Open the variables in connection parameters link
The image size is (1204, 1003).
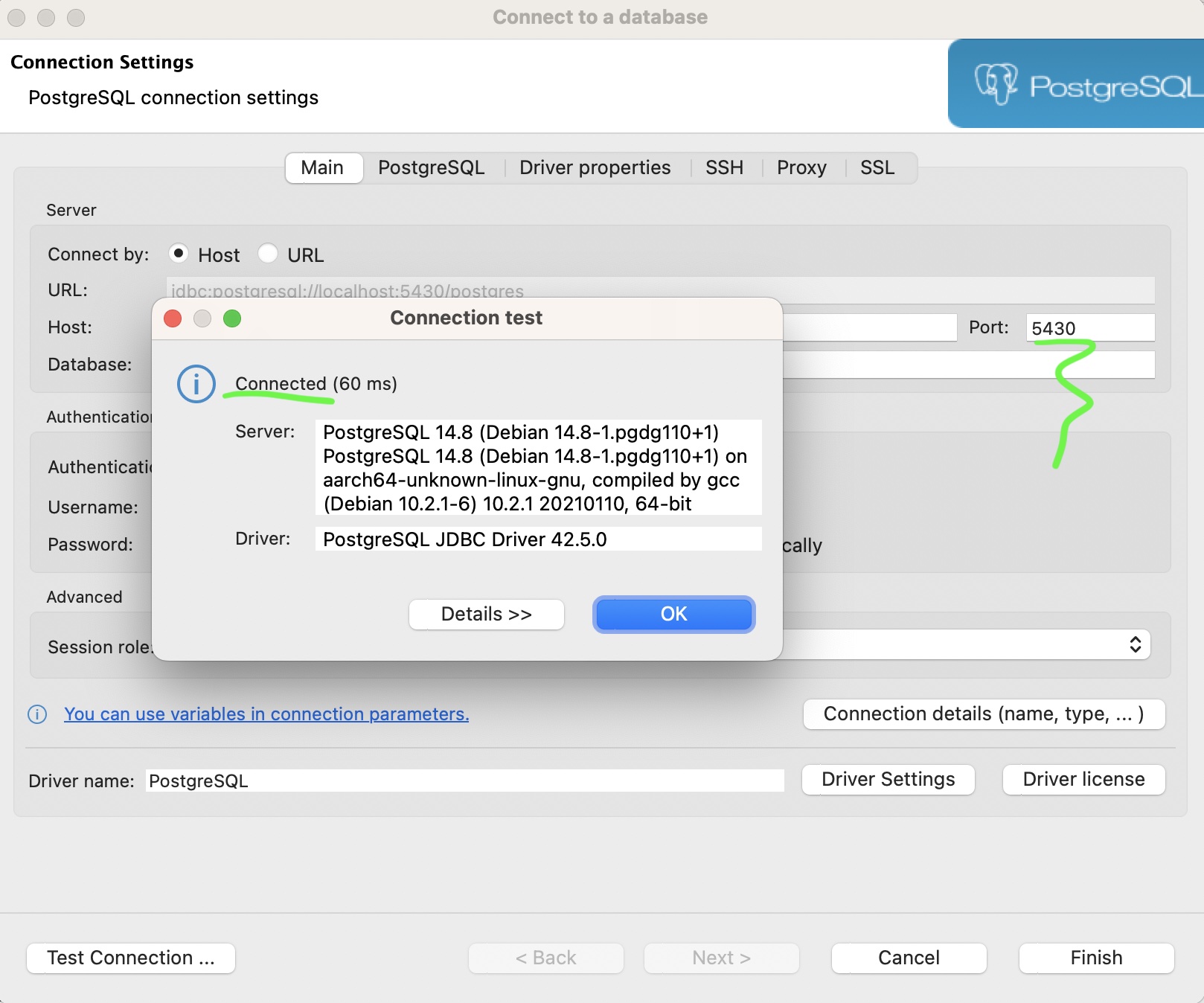(266, 714)
